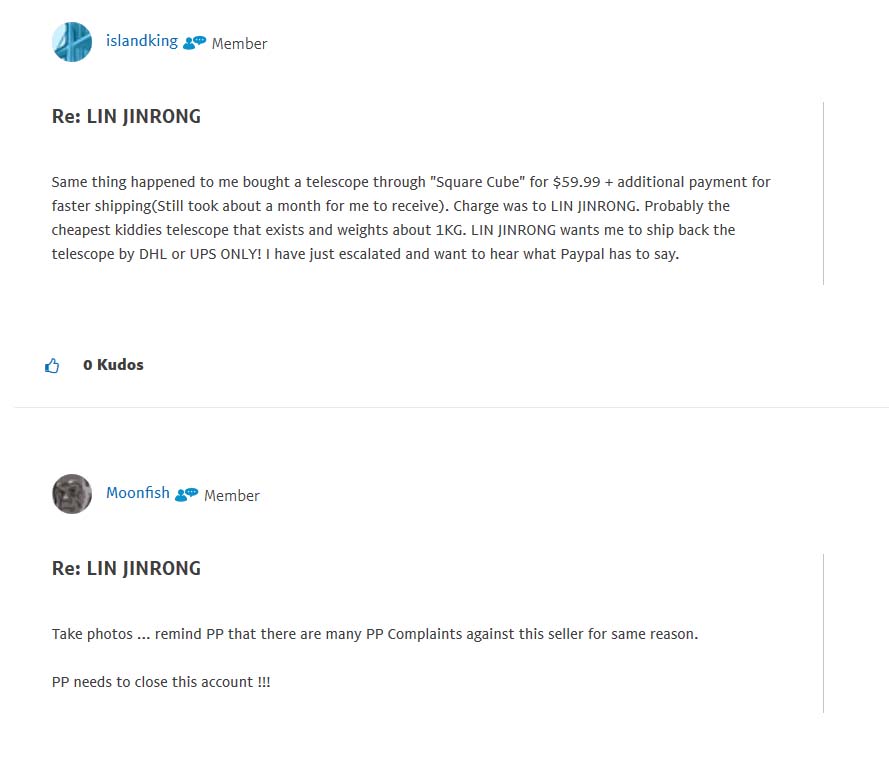Click vertical divider beside islandking's post
Viewport: 889px width, 759px height.
[x=823, y=193]
